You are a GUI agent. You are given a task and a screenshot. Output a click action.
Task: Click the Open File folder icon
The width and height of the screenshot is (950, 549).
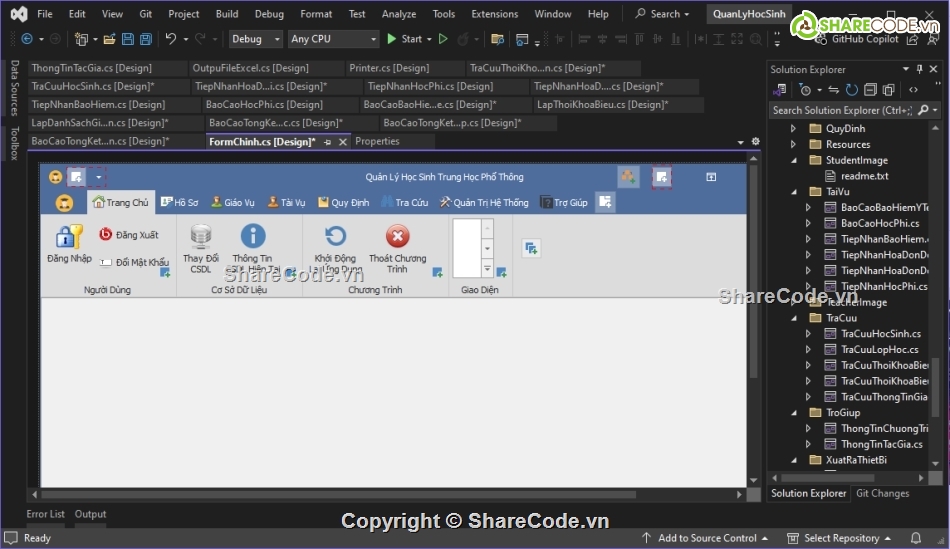tap(109, 39)
